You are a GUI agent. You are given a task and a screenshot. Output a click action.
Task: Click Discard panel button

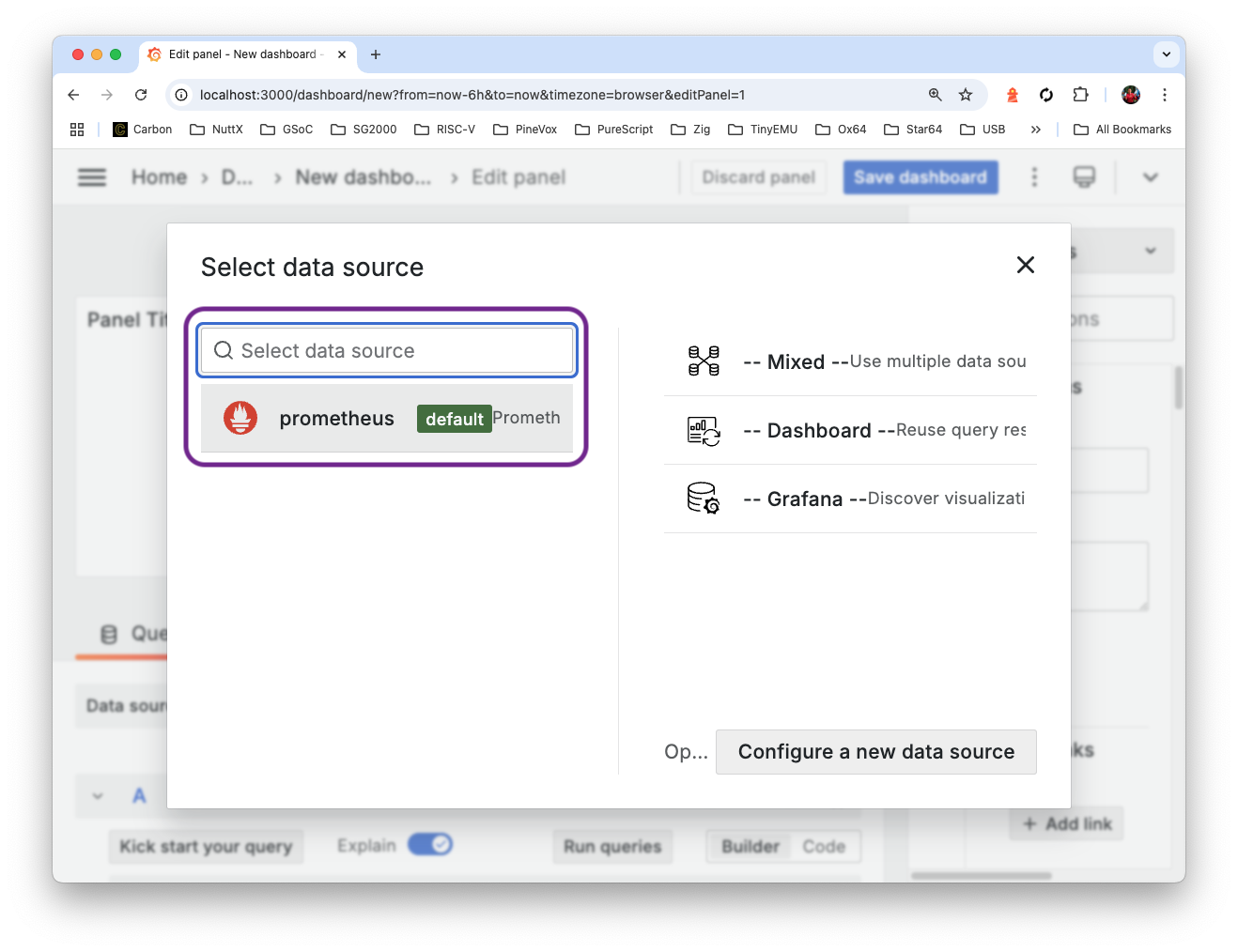tap(759, 177)
